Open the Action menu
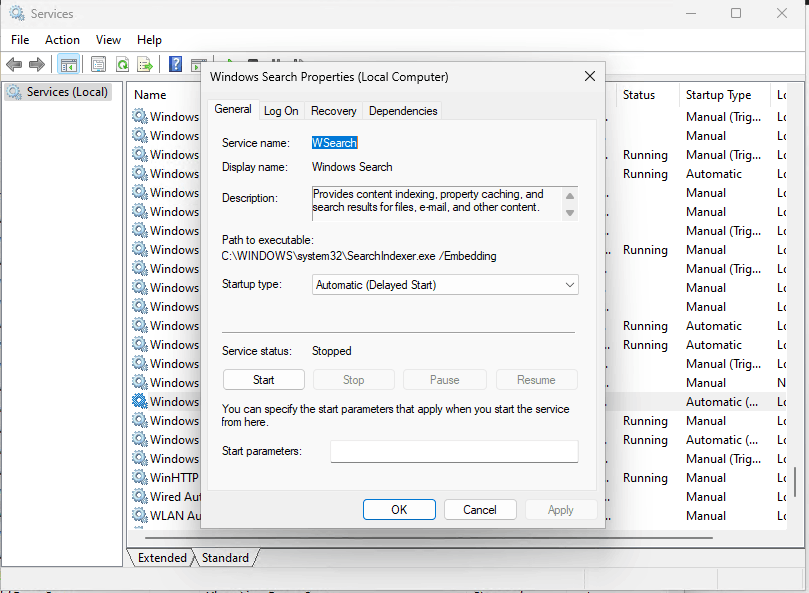Viewport: 809px width, 593px height. click(62, 40)
